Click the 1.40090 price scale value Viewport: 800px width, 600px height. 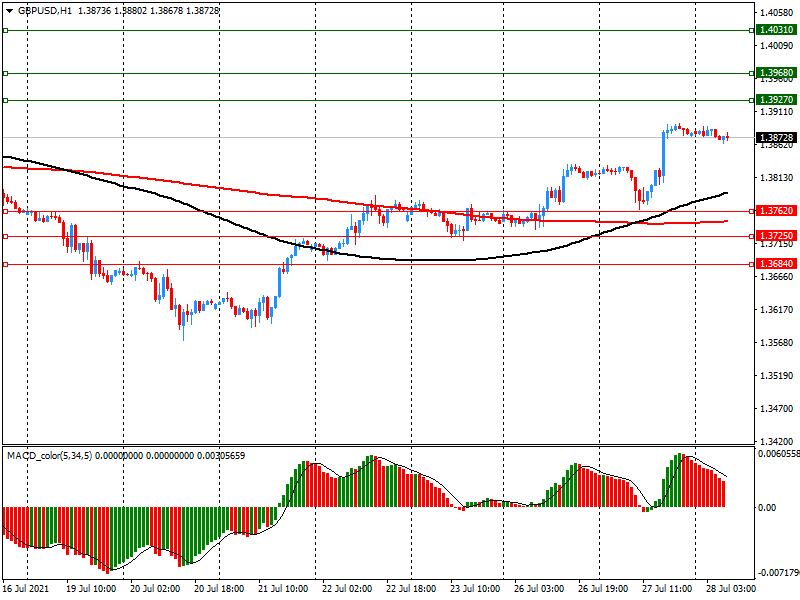(777, 46)
